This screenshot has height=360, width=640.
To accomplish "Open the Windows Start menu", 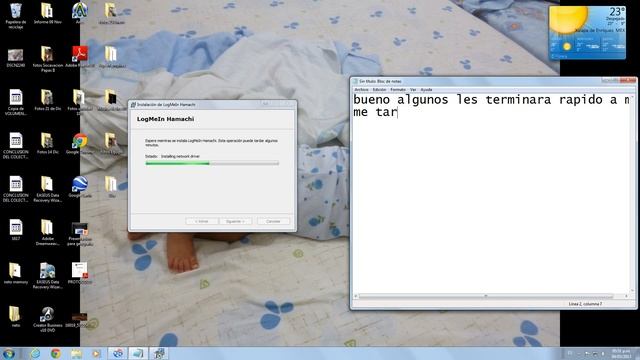I will 9,353.
